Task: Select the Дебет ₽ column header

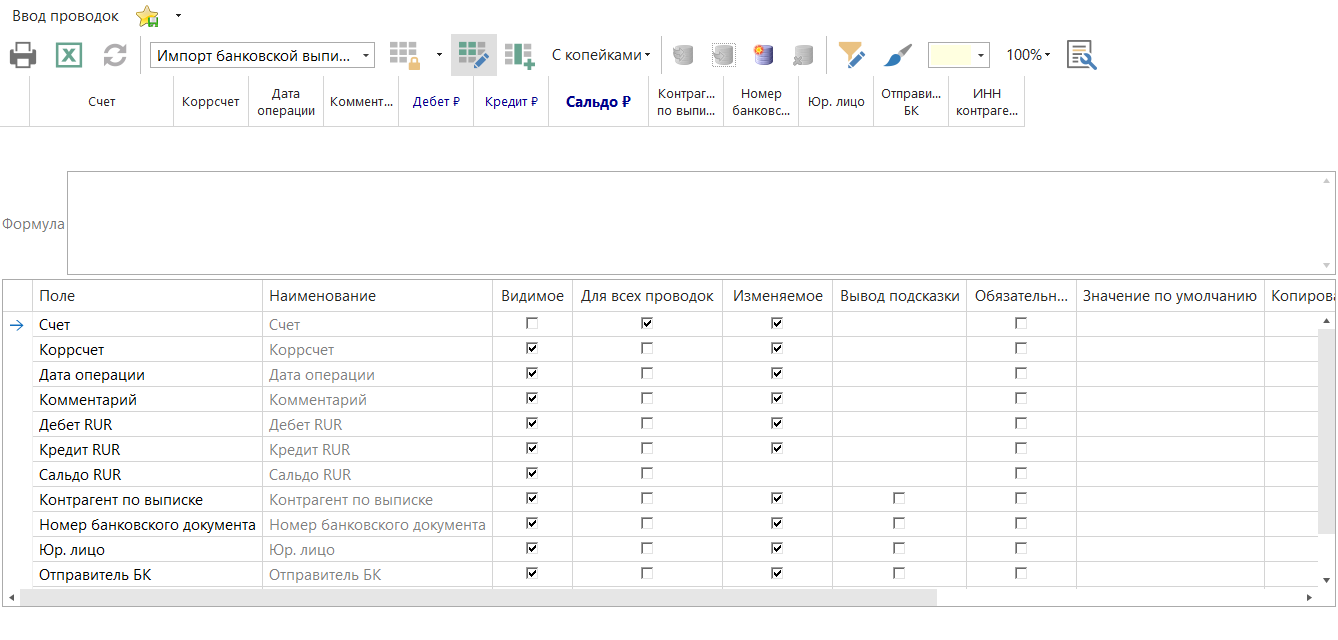Action: pyautogui.click(x=436, y=102)
